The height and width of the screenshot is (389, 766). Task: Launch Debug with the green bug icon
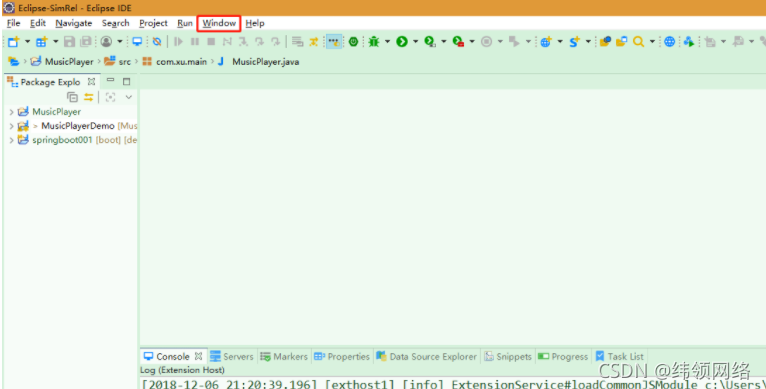[x=374, y=42]
